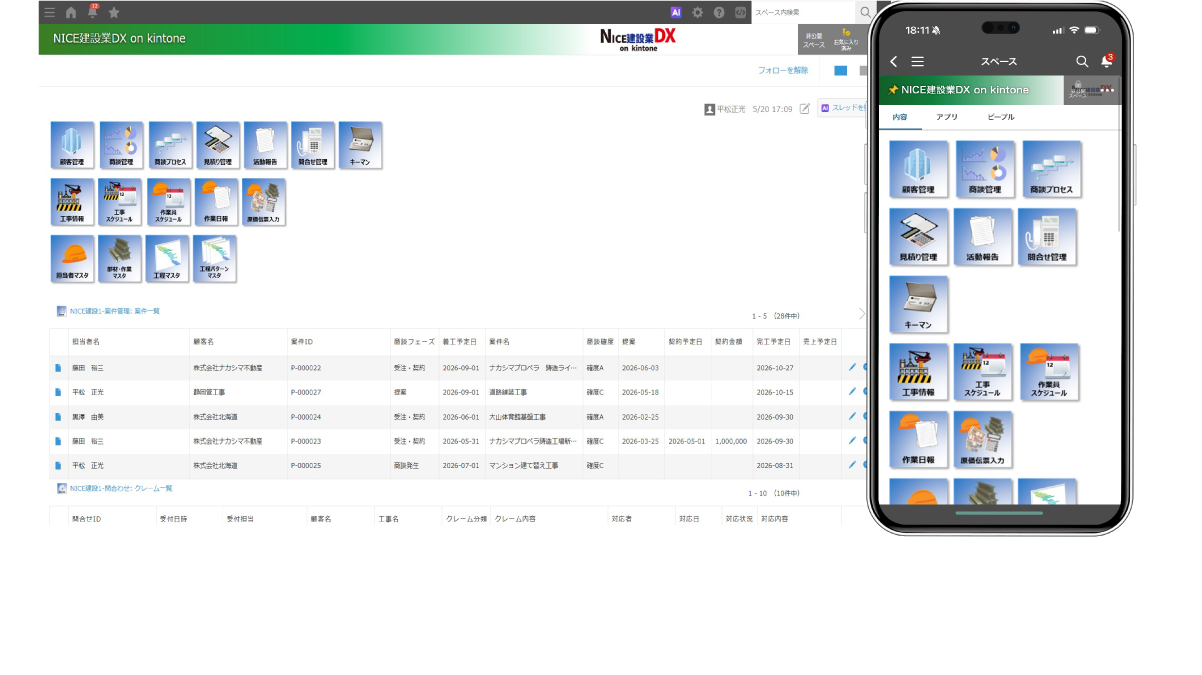
Task: Open 顧客管理 app tile in desktop view
Action: coord(72,145)
